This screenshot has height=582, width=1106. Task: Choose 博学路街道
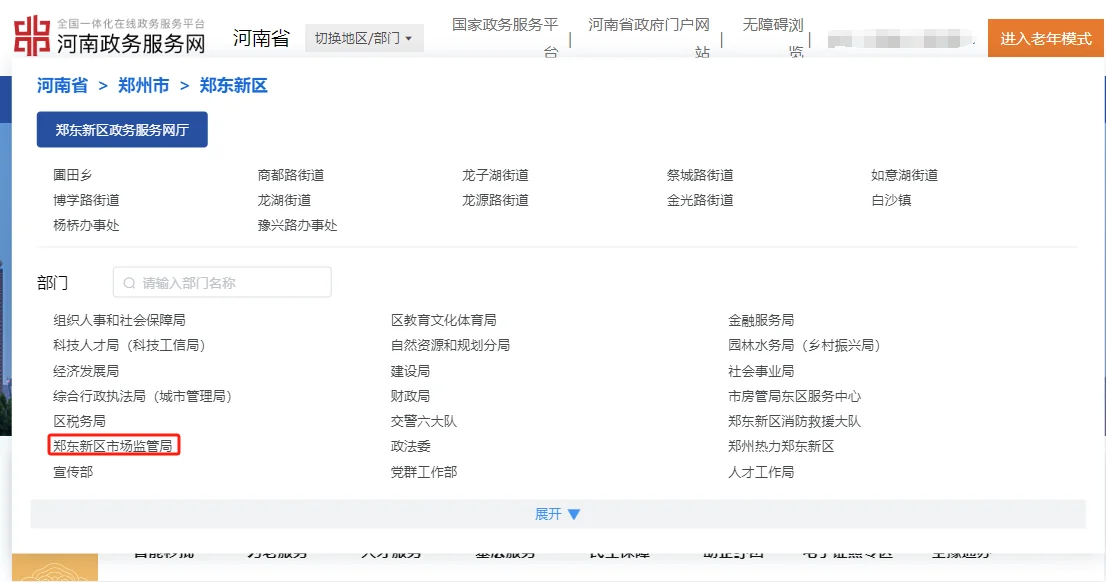86,200
